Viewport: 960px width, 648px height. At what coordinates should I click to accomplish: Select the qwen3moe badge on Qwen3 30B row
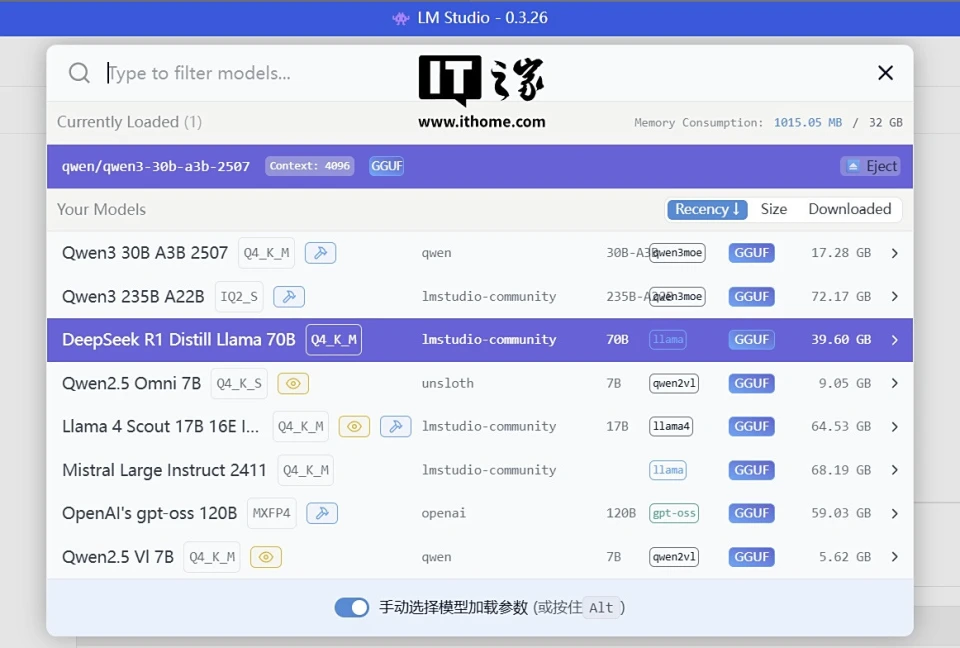pos(677,252)
